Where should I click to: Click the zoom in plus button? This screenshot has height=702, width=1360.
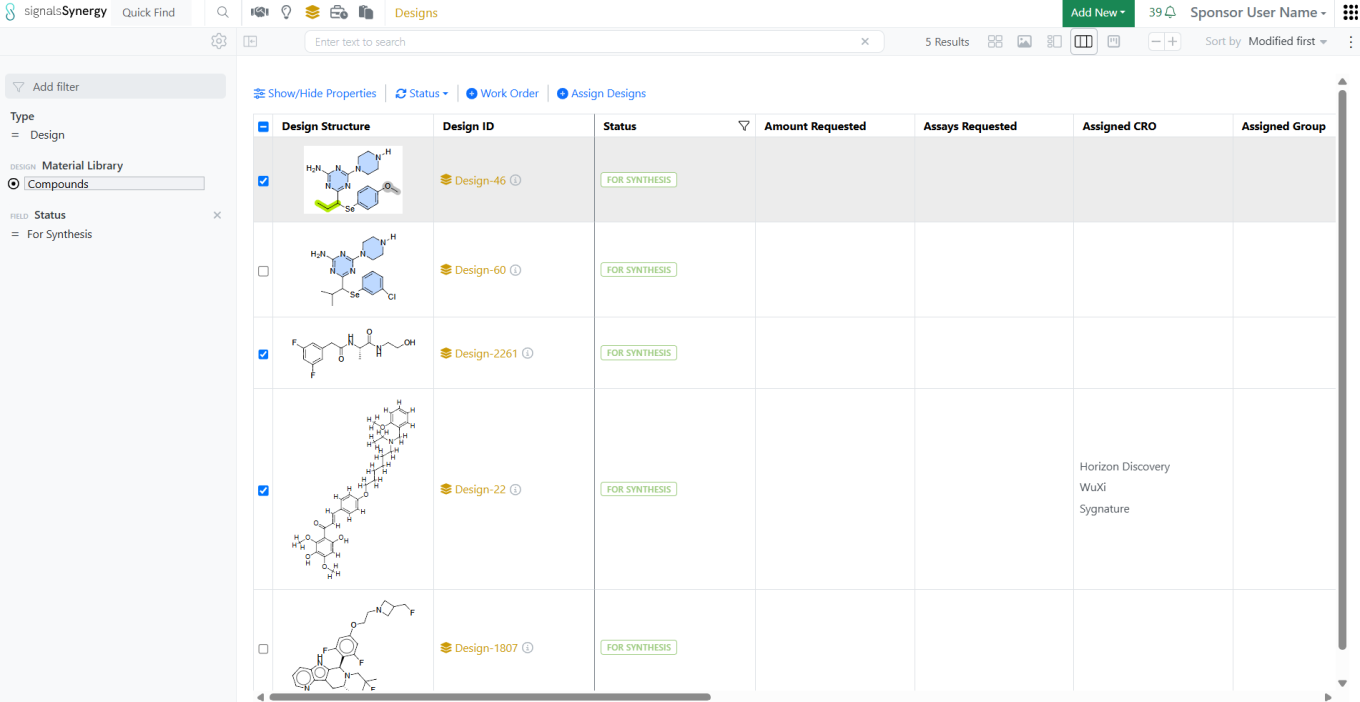coord(1173,42)
